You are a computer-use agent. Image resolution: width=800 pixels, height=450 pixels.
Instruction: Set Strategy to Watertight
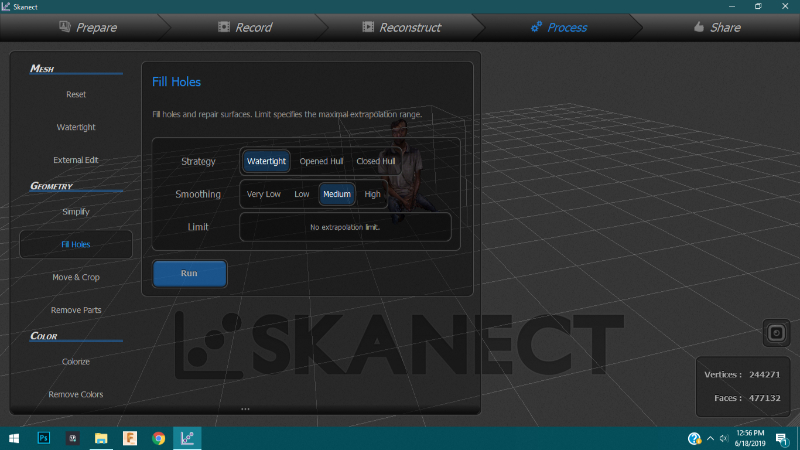266,161
